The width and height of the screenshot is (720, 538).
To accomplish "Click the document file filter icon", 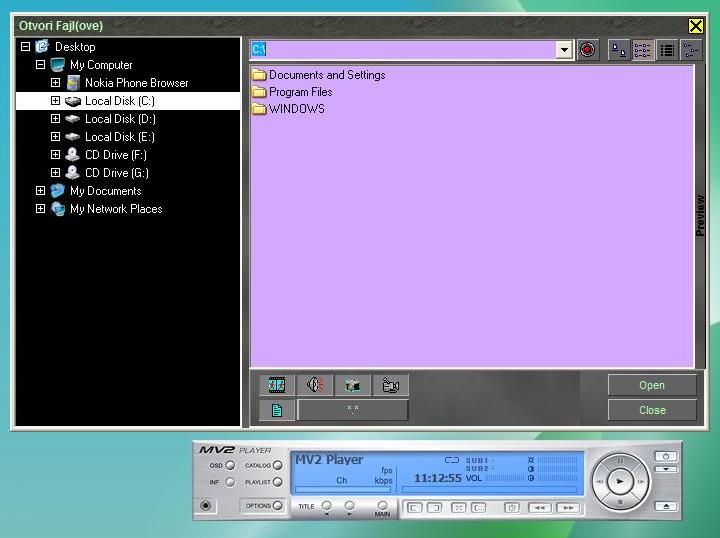I will tap(276, 410).
